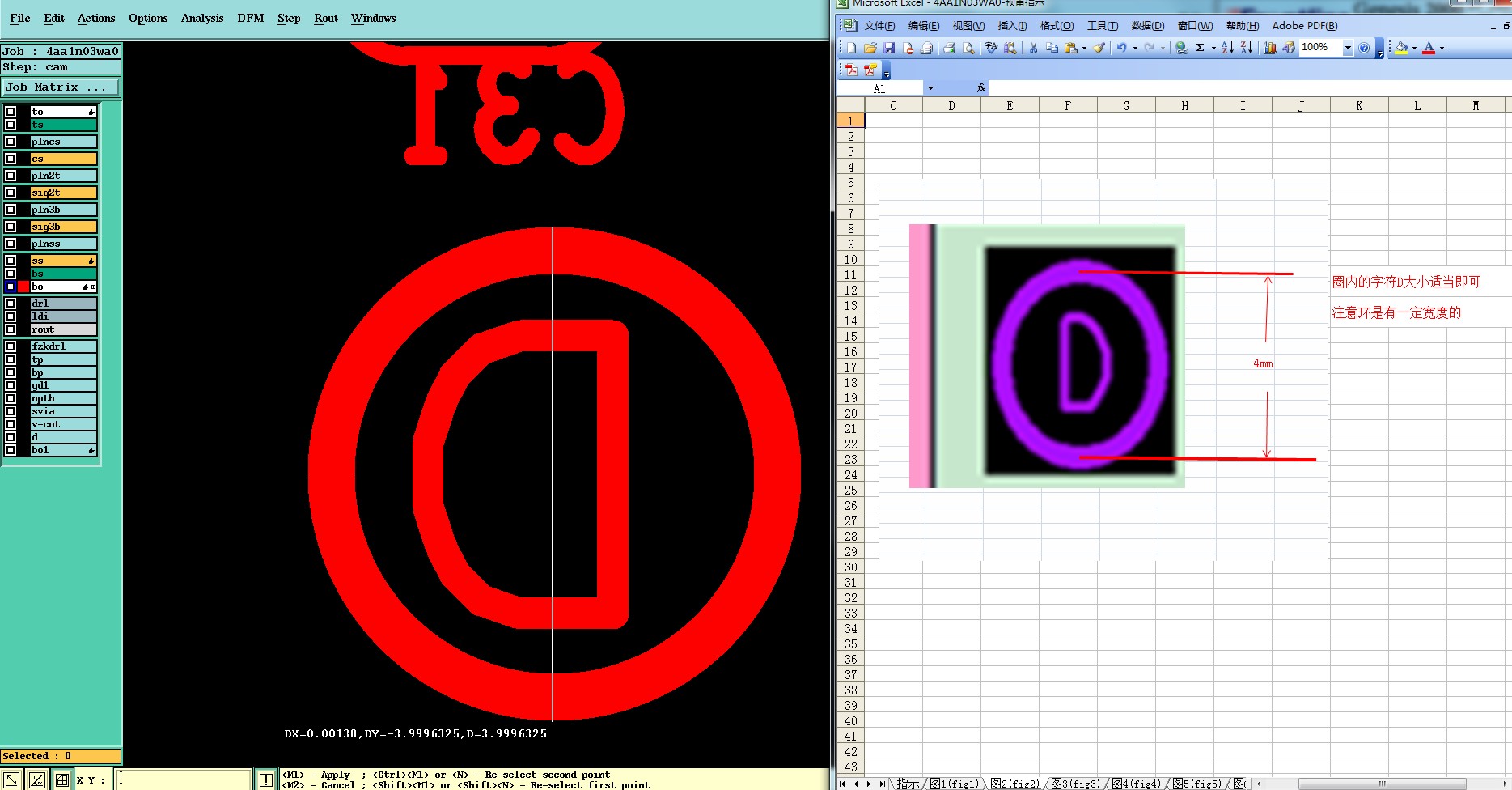The image size is (1512, 790).
Task: Click the Convert to PDF and review icon
Action: 870,70
